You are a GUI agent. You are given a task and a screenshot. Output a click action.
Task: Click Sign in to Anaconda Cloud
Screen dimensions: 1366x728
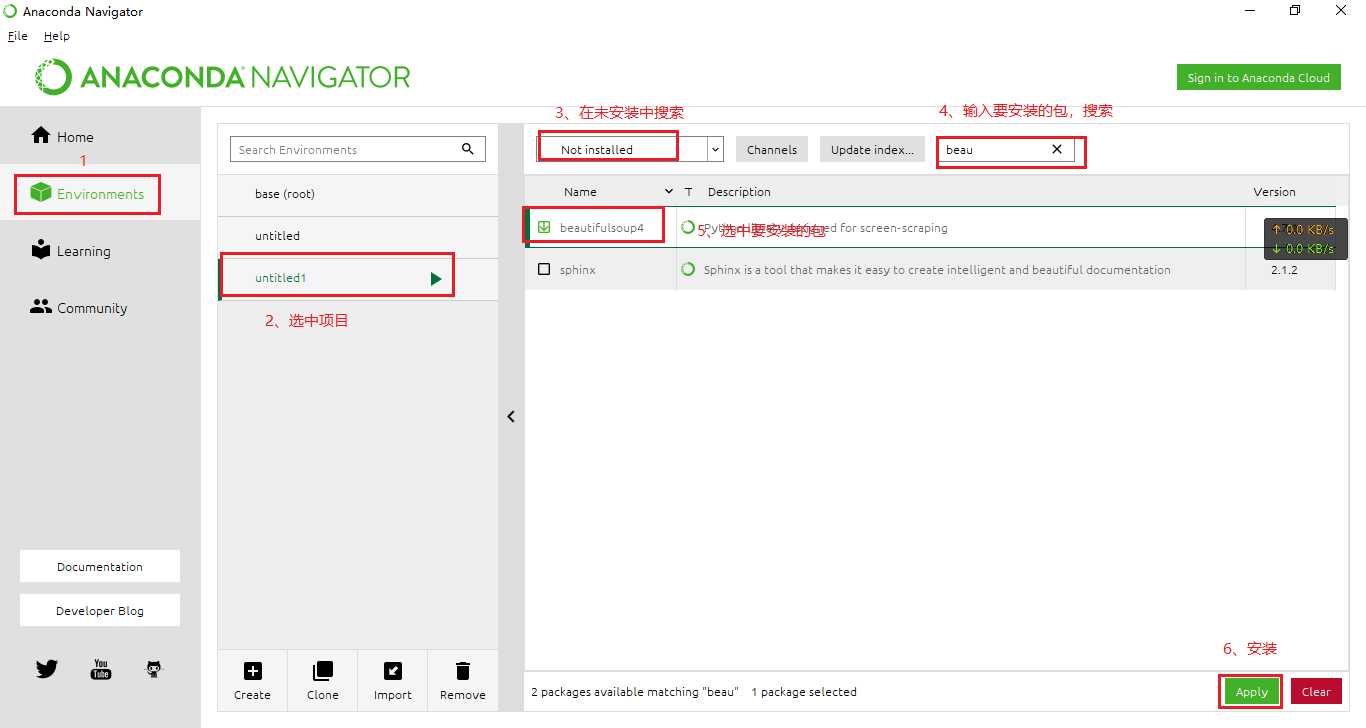coord(1258,78)
